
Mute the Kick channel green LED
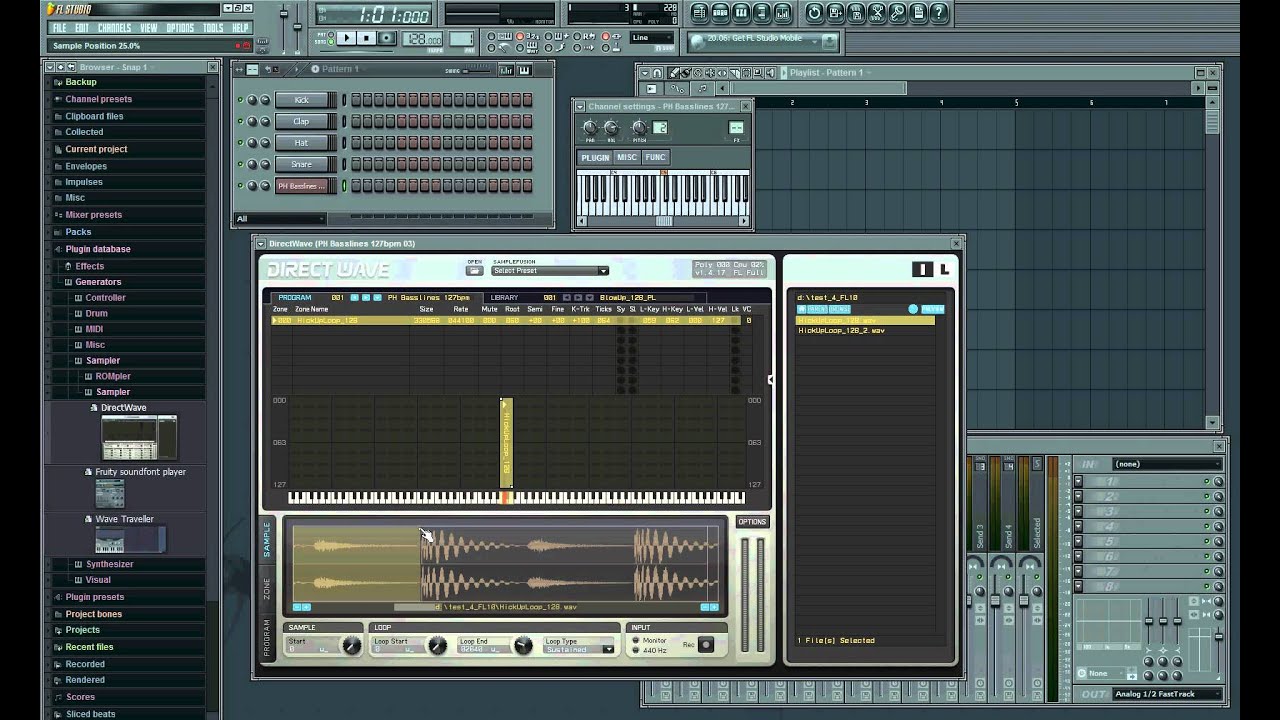[240, 100]
